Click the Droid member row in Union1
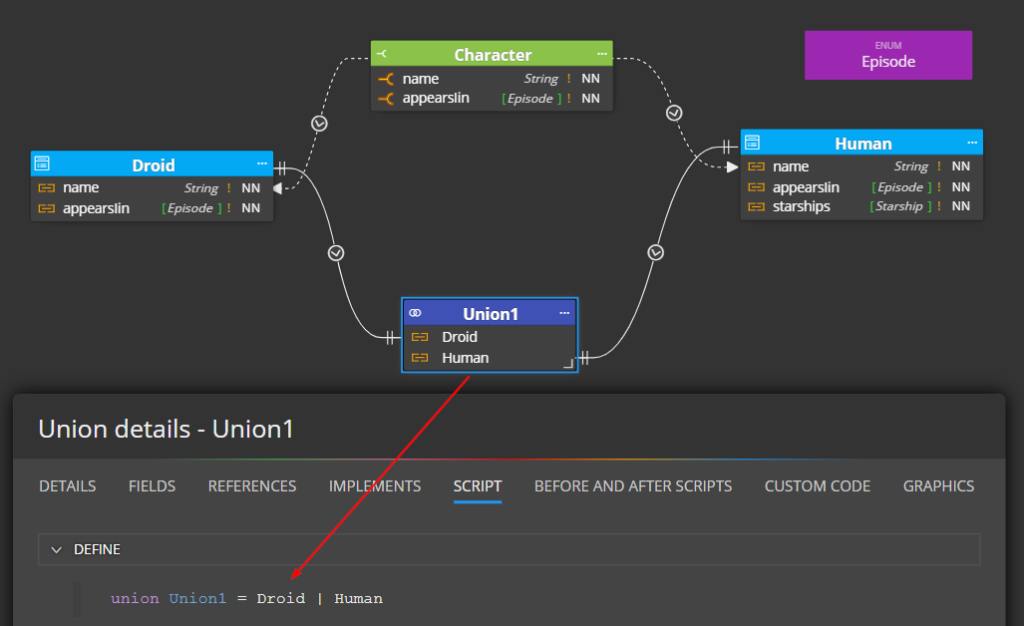 490,337
